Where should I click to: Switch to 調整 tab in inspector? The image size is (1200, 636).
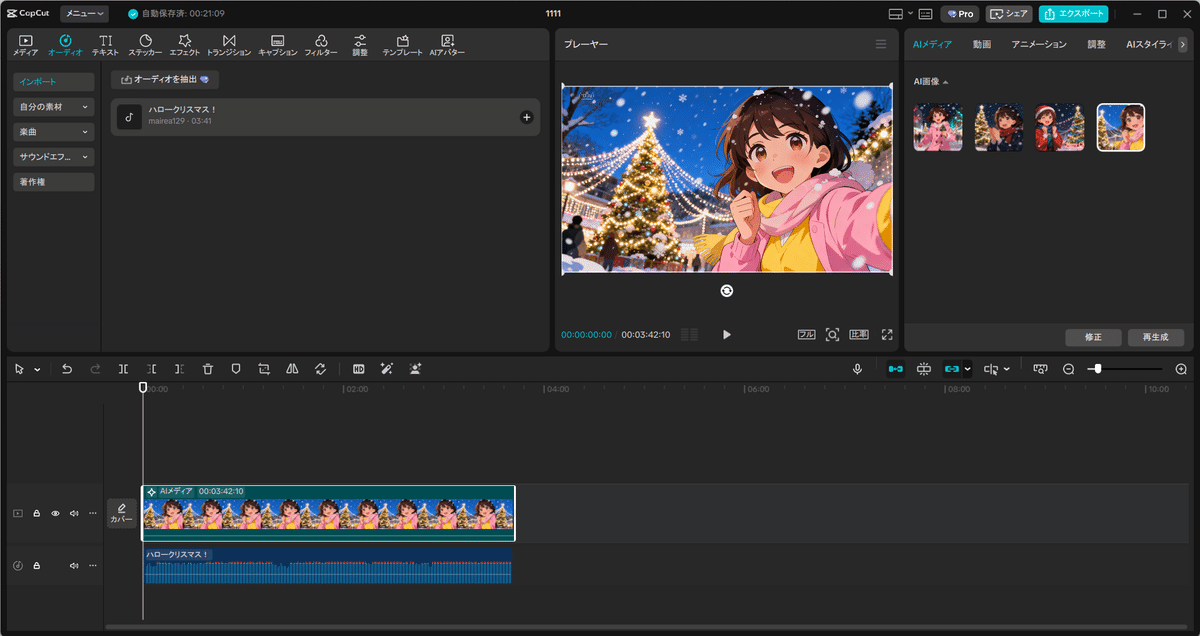pyautogui.click(x=1097, y=45)
